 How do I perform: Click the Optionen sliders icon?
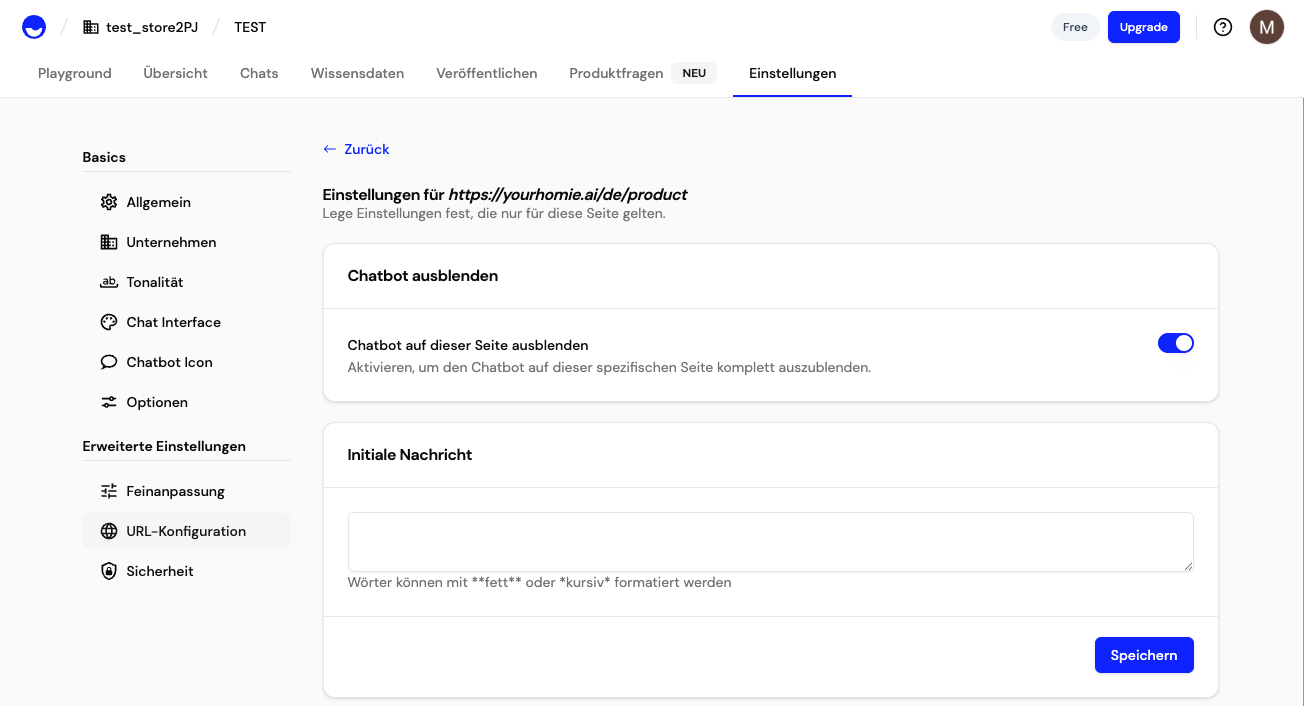click(x=109, y=402)
